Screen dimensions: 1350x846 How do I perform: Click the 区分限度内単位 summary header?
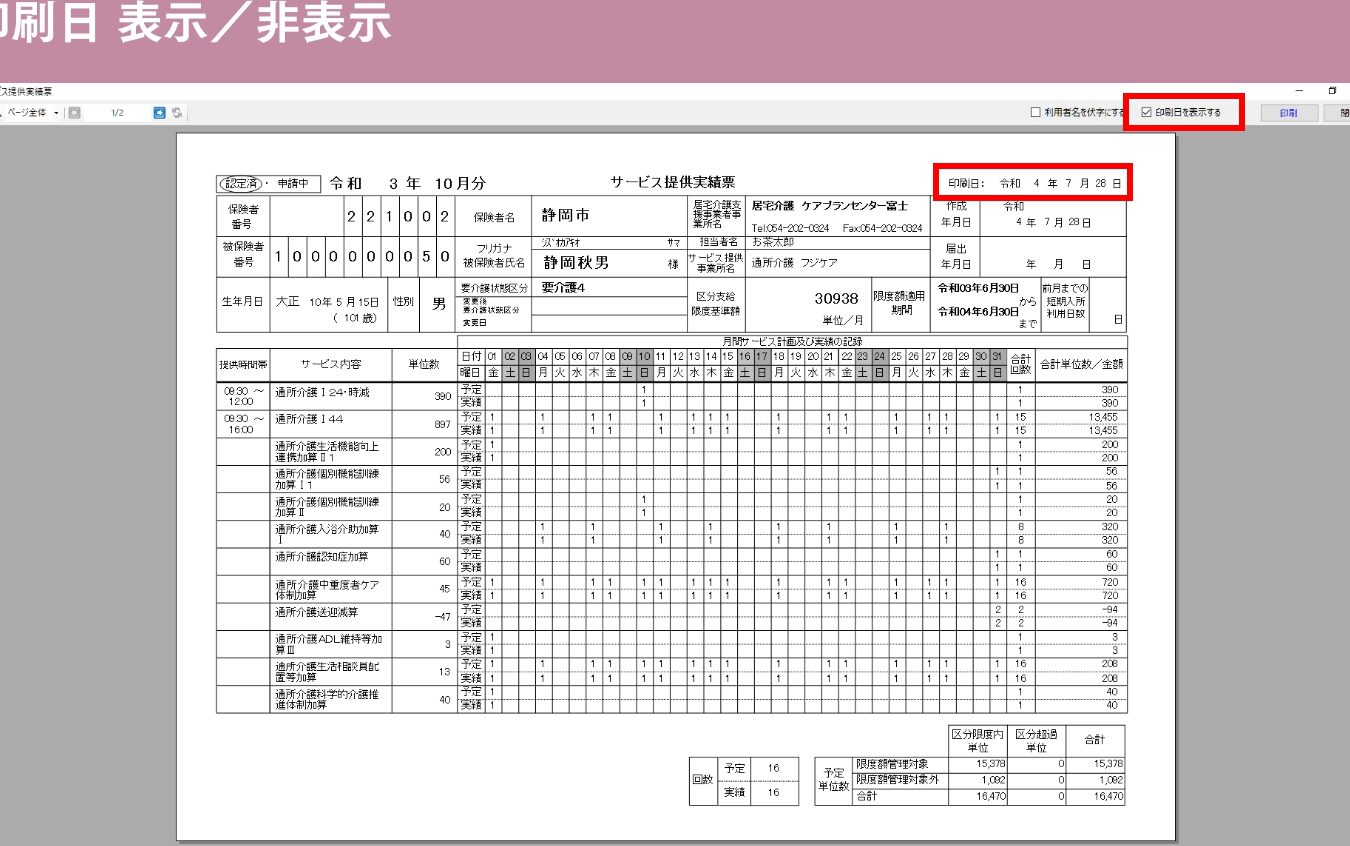pyautogui.click(x=977, y=741)
